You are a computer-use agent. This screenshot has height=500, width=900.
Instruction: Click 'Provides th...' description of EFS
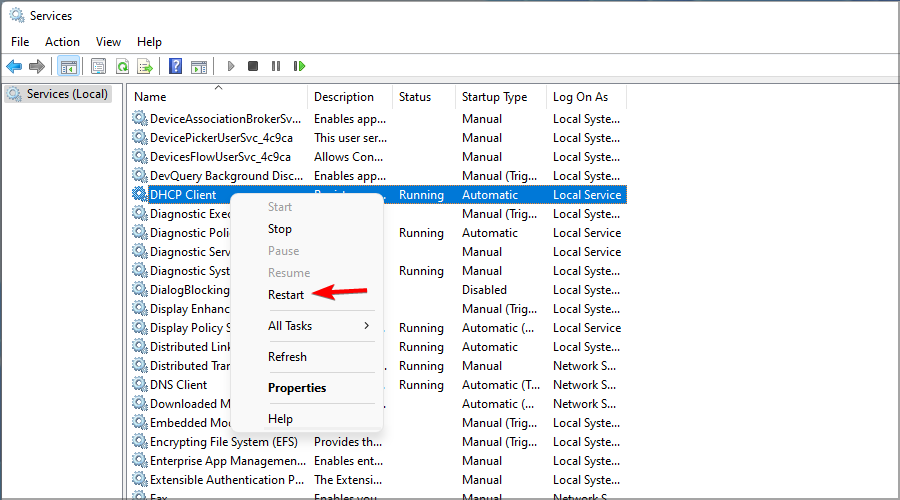pos(348,441)
